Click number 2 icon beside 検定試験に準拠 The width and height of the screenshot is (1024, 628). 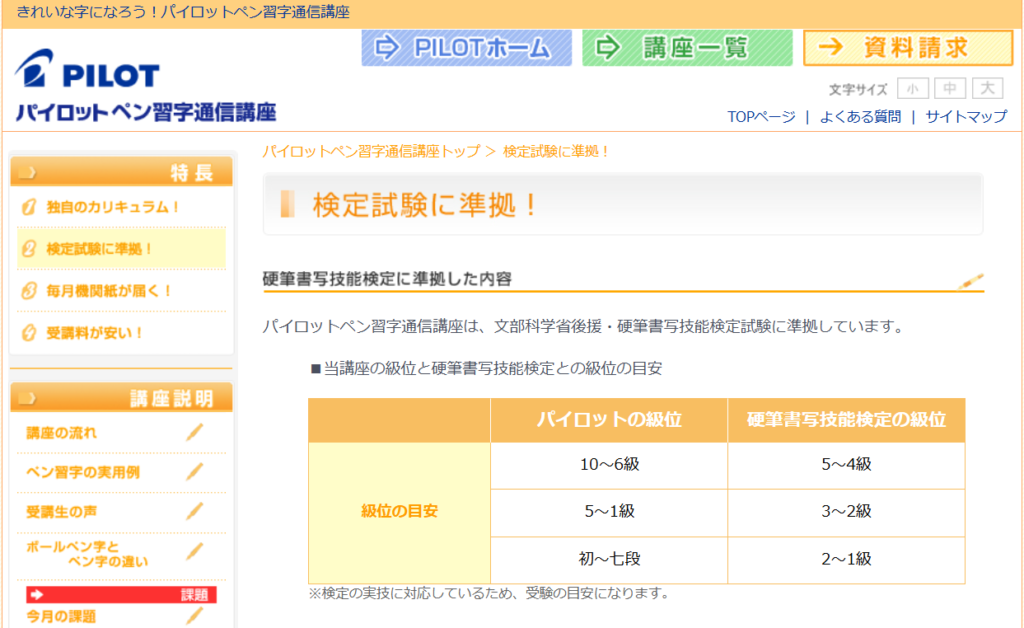pyautogui.click(x=29, y=249)
